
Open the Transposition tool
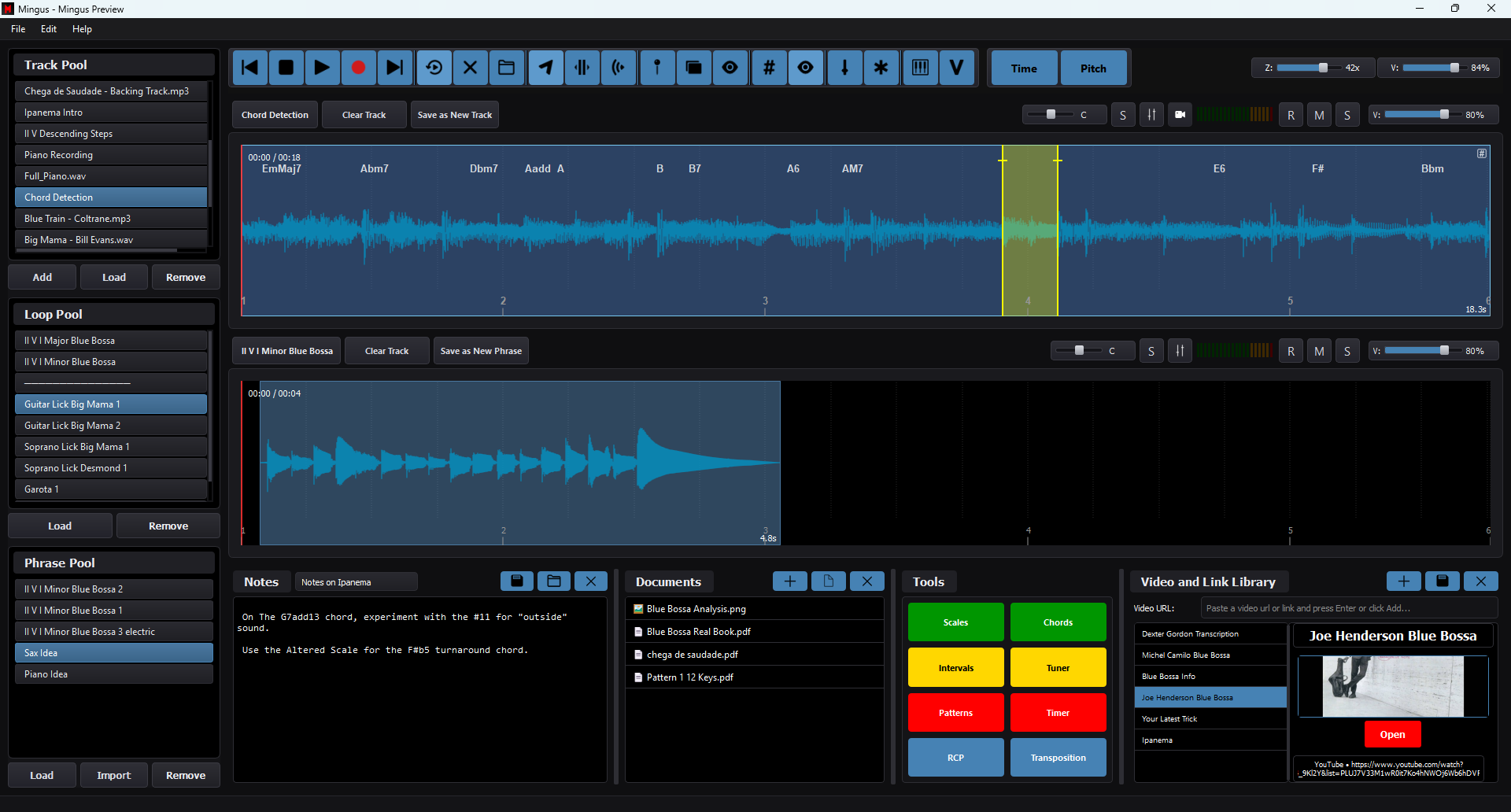1058,758
